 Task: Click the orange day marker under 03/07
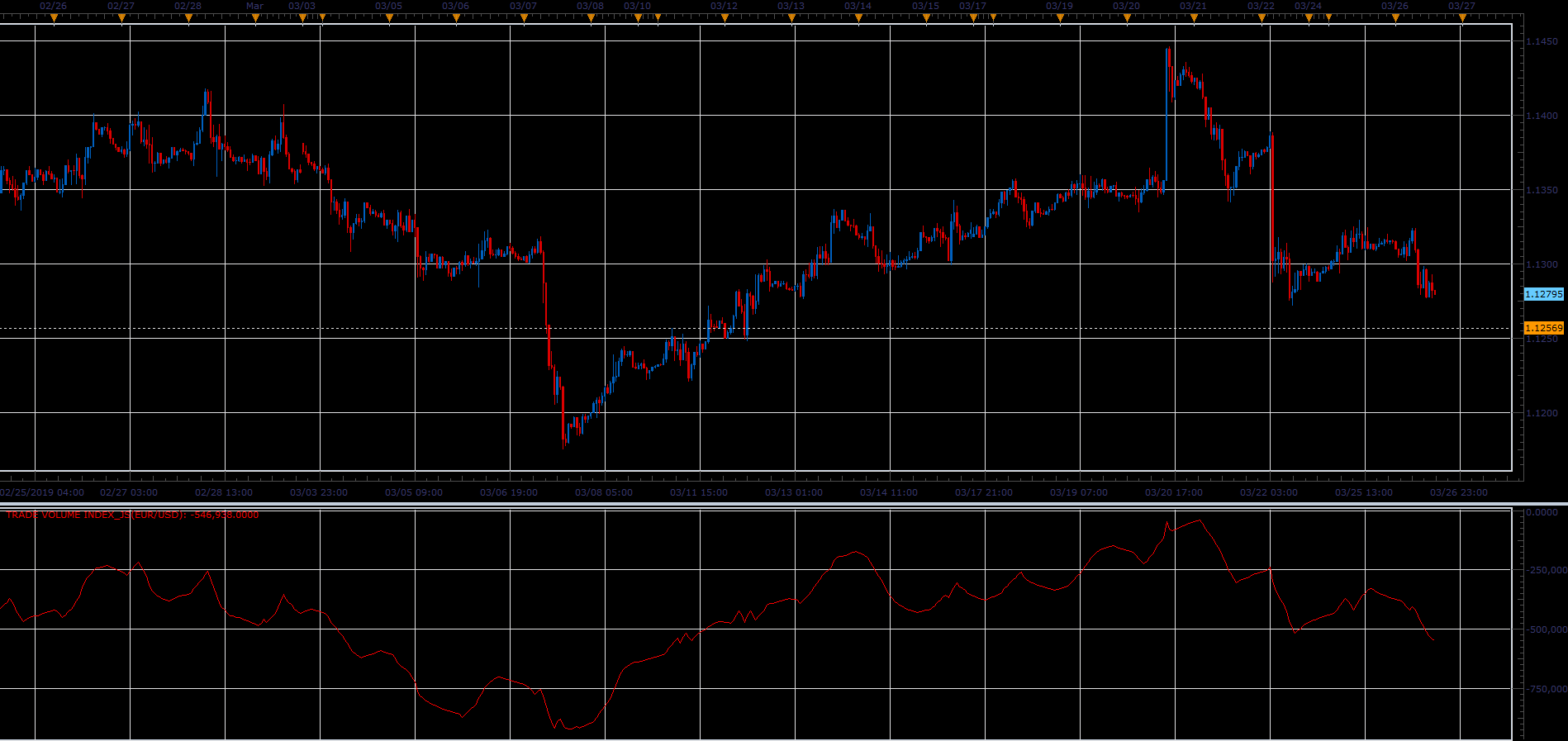coord(524,18)
